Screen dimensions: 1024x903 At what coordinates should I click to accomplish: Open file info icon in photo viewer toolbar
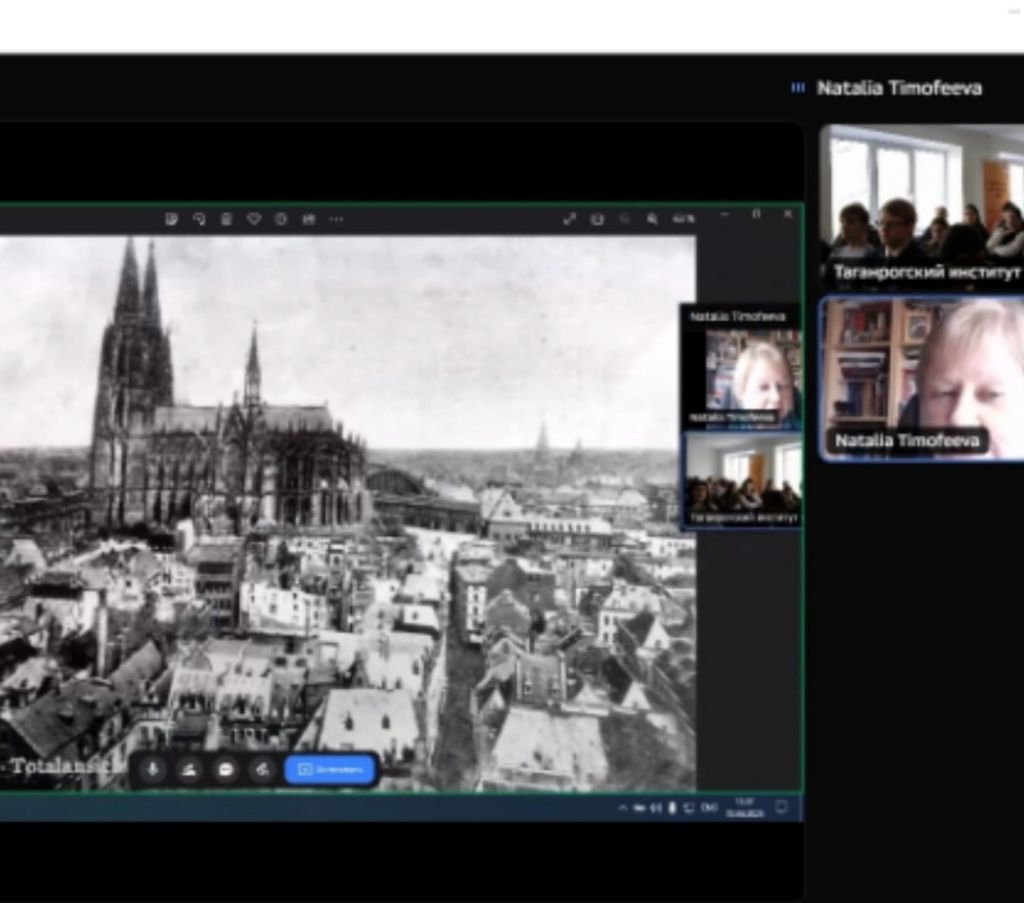(x=281, y=219)
